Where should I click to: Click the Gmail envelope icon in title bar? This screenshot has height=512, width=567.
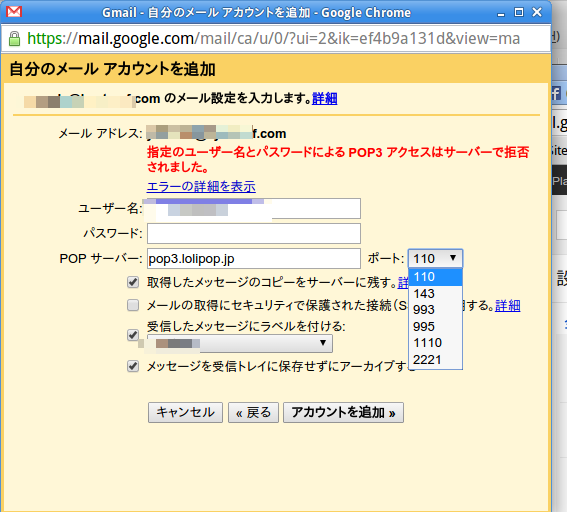click(14, 12)
